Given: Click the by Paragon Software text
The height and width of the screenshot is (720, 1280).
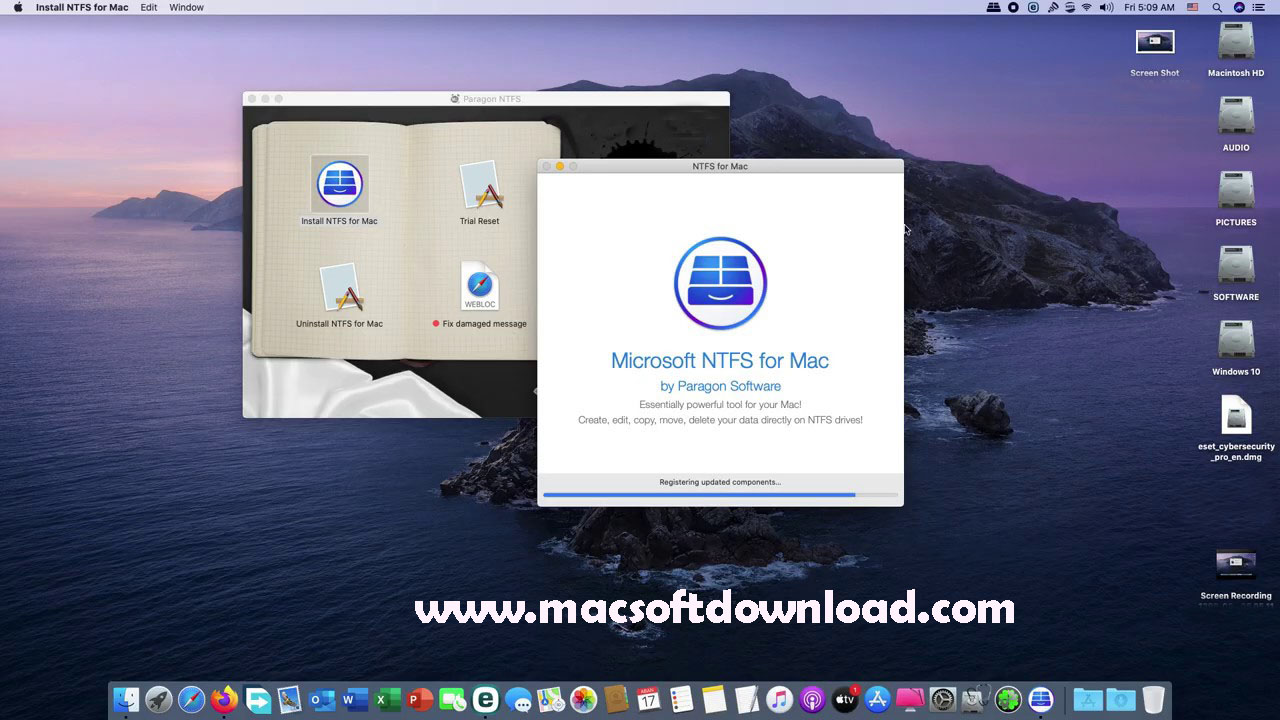Looking at the screenshot, I should [x=720, y=386].
